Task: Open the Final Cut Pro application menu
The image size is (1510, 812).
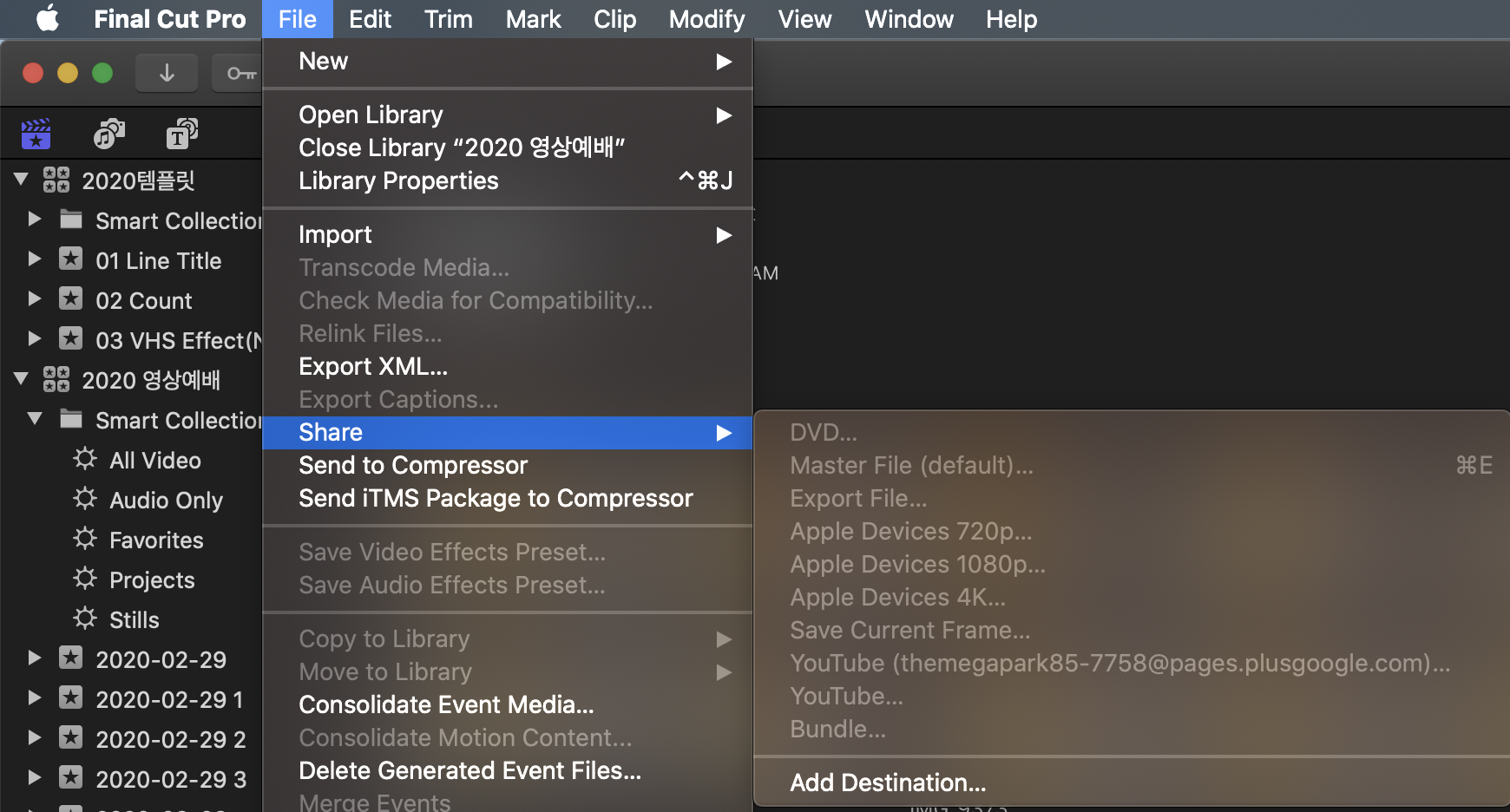Action: click(170, 19)
